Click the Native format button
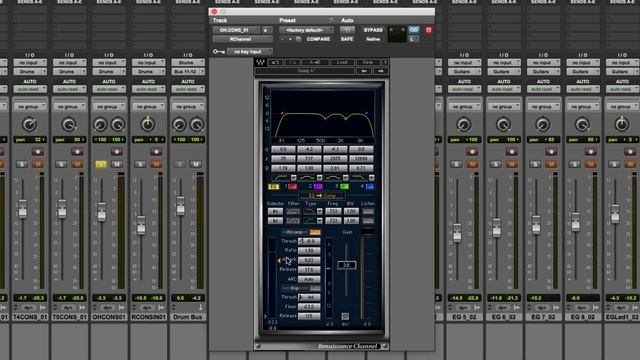This screenshot has width=640, height=360. 373,39
